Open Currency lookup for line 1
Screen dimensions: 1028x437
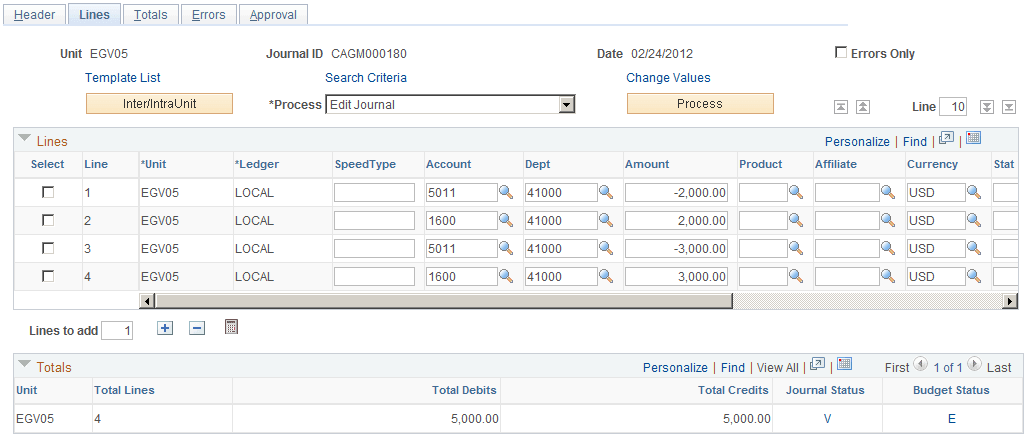pos(974,192)
